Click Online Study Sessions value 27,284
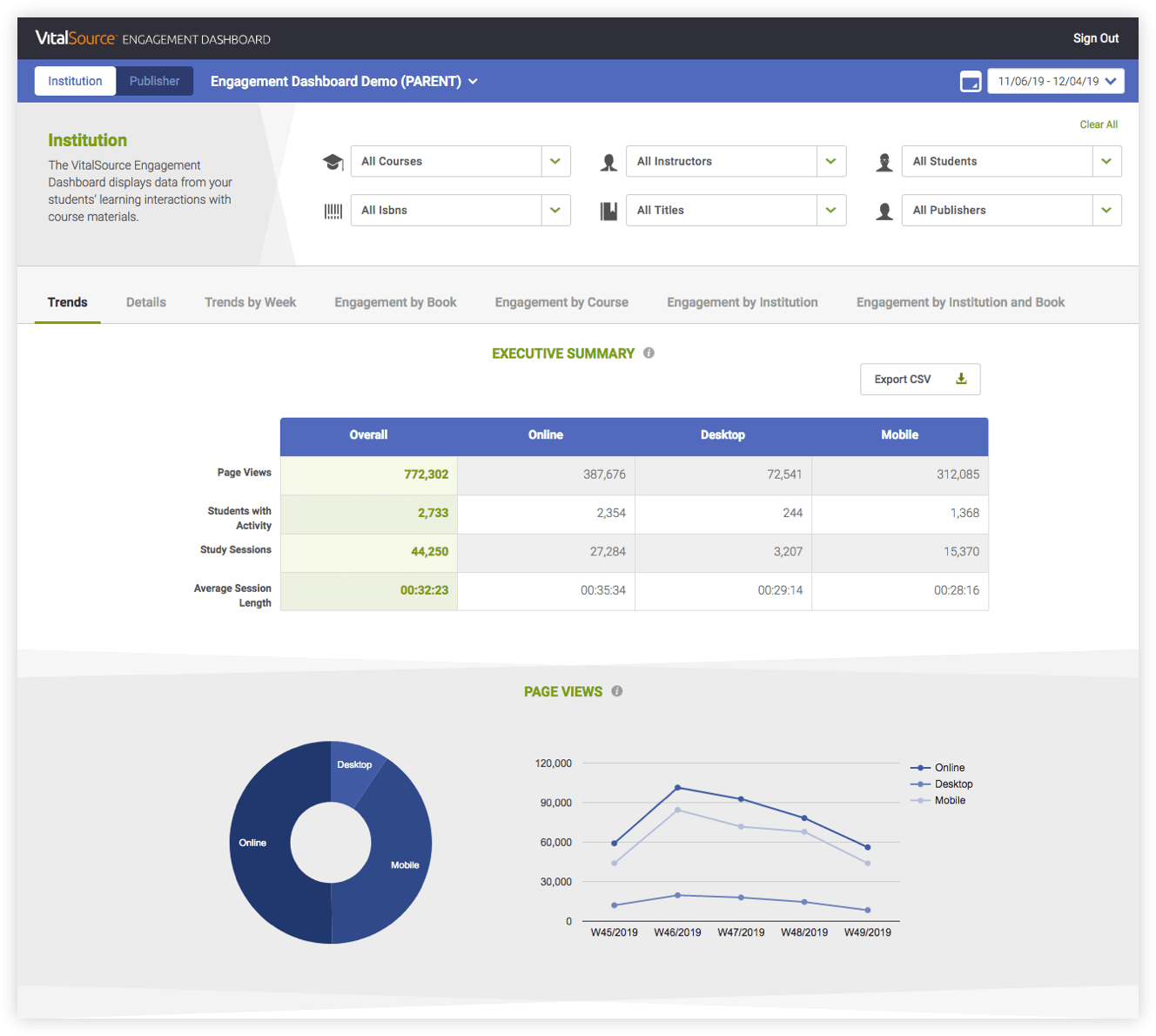The image size is (1156, 1036). (608, 551)
